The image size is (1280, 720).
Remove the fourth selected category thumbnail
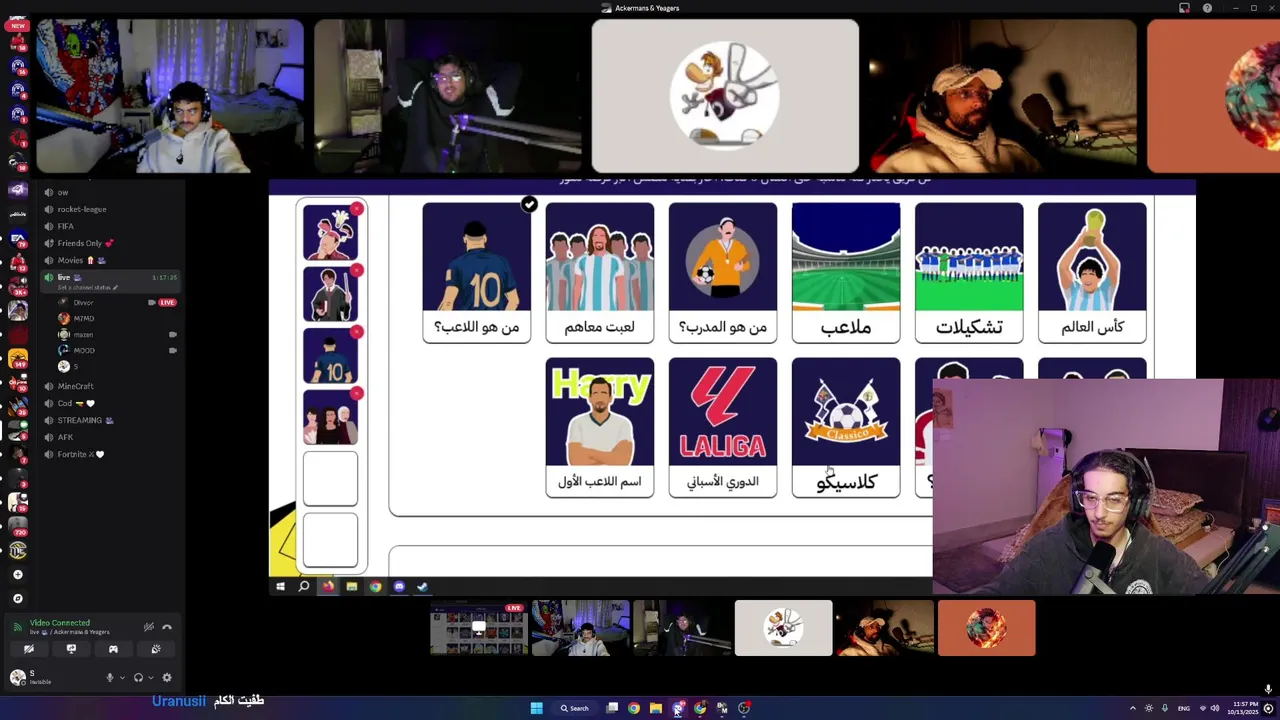pos(357,394)
